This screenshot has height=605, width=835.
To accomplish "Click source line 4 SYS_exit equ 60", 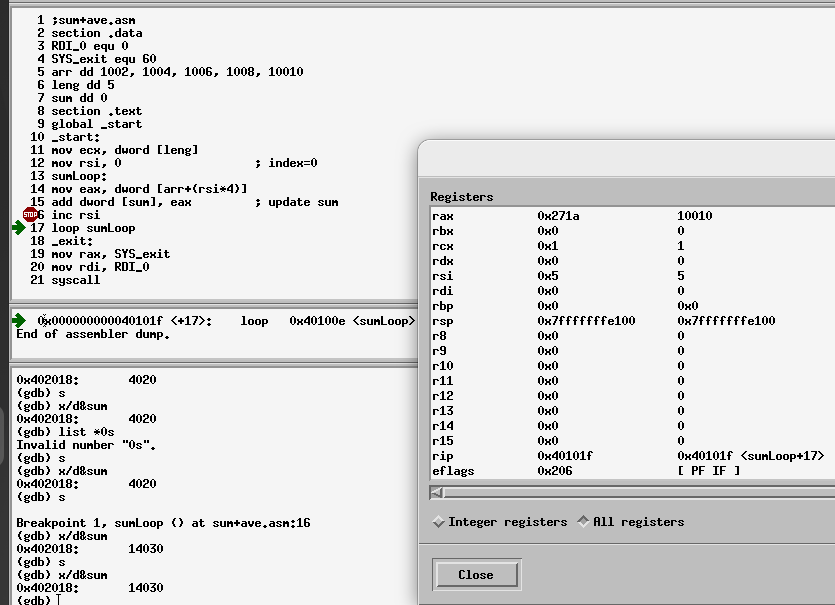I will point(103,59).
